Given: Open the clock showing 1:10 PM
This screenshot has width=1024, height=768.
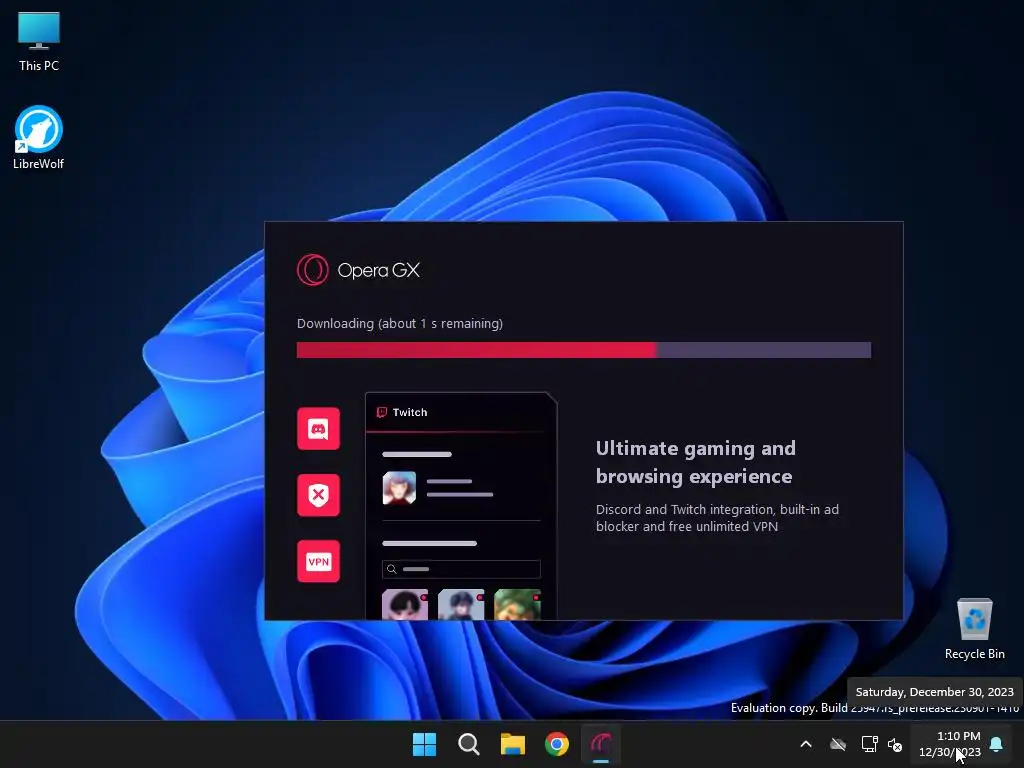Looking at the screenshot, I should (x=950, y=744).
